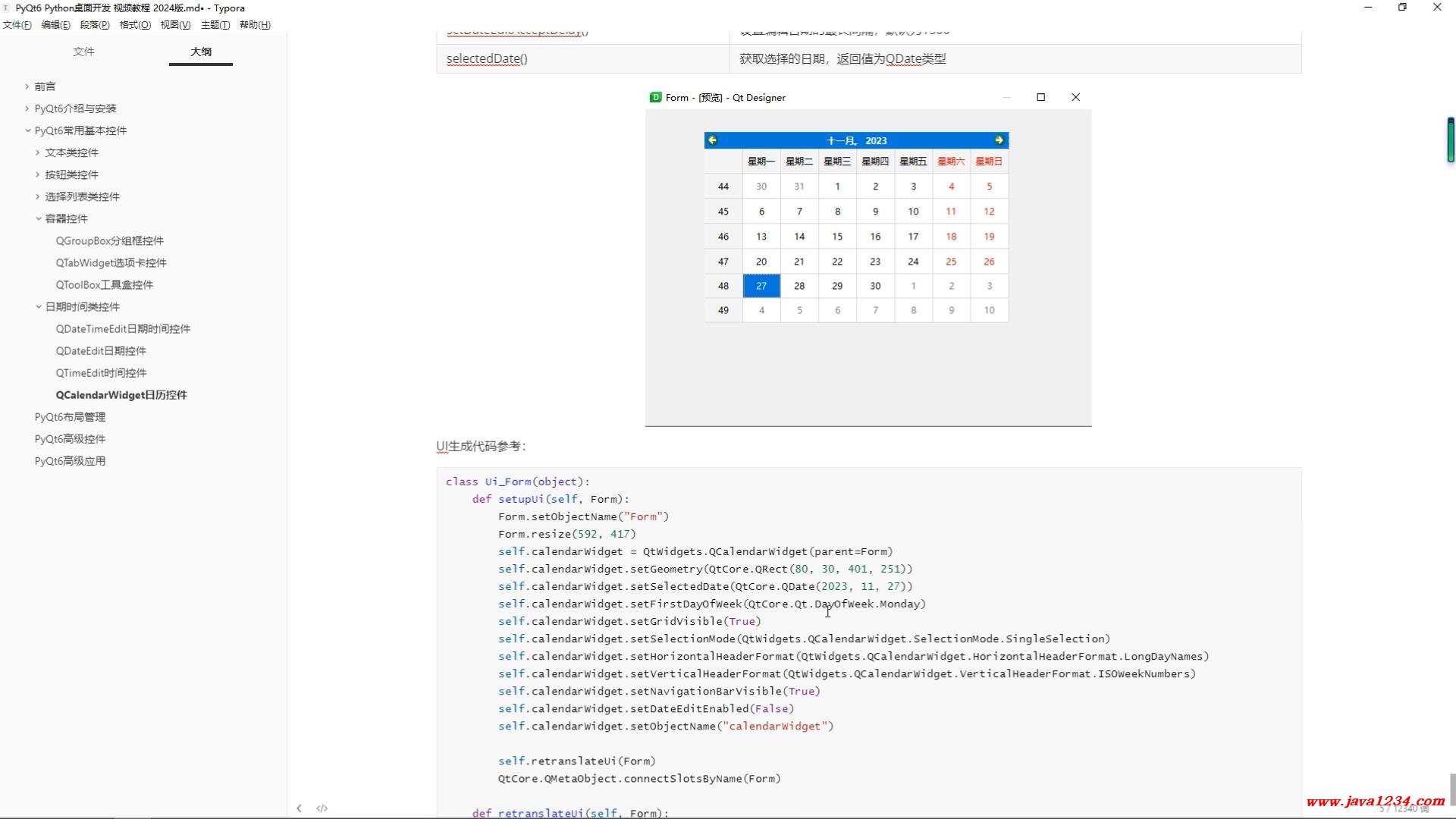Collapse 日期时间类控件 tree node
The height and width of the screenshot is (819, 1456).
tap(38, 306)
